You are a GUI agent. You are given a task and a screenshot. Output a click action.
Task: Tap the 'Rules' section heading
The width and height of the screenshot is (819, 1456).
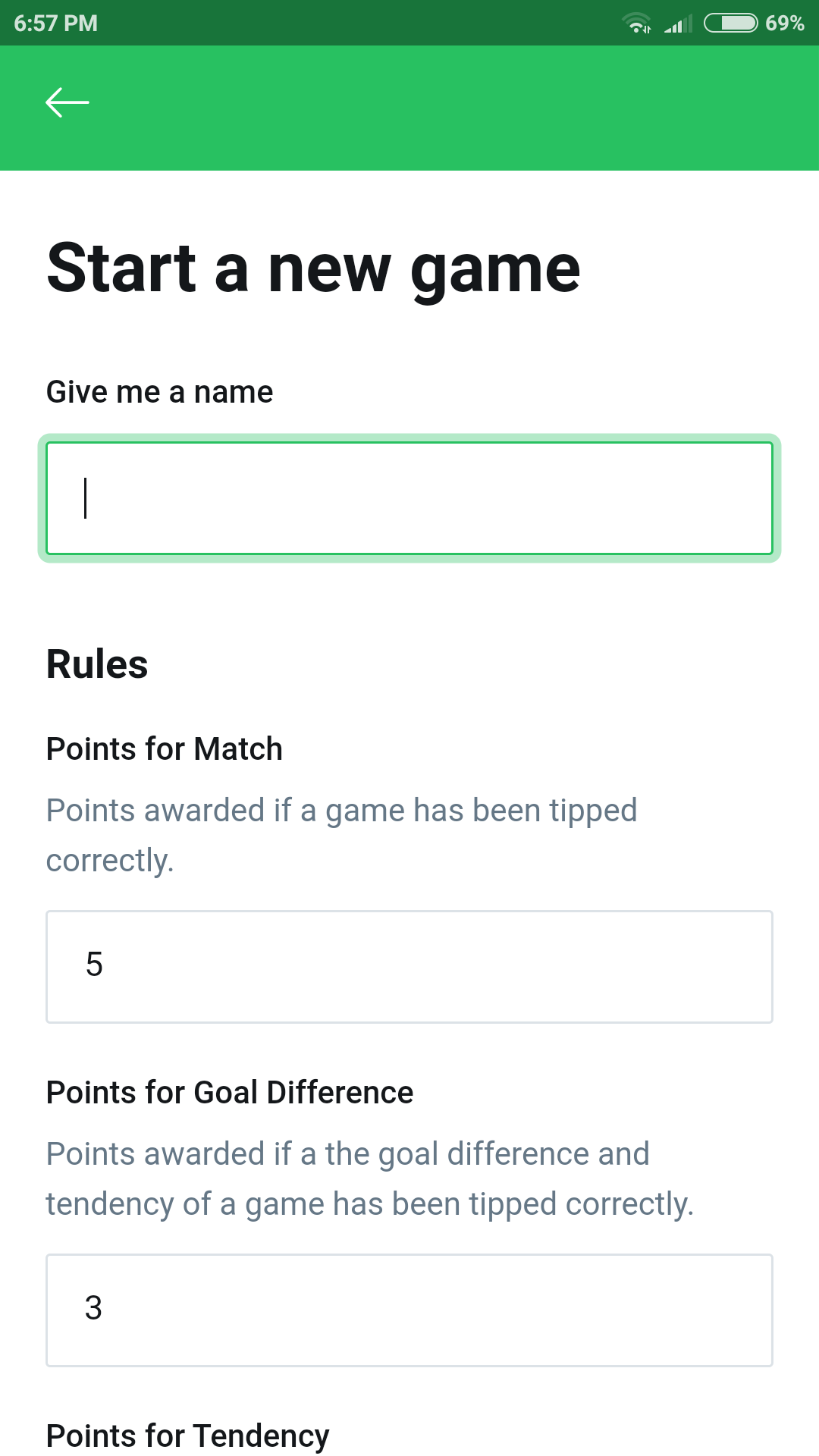coord(97,664)
